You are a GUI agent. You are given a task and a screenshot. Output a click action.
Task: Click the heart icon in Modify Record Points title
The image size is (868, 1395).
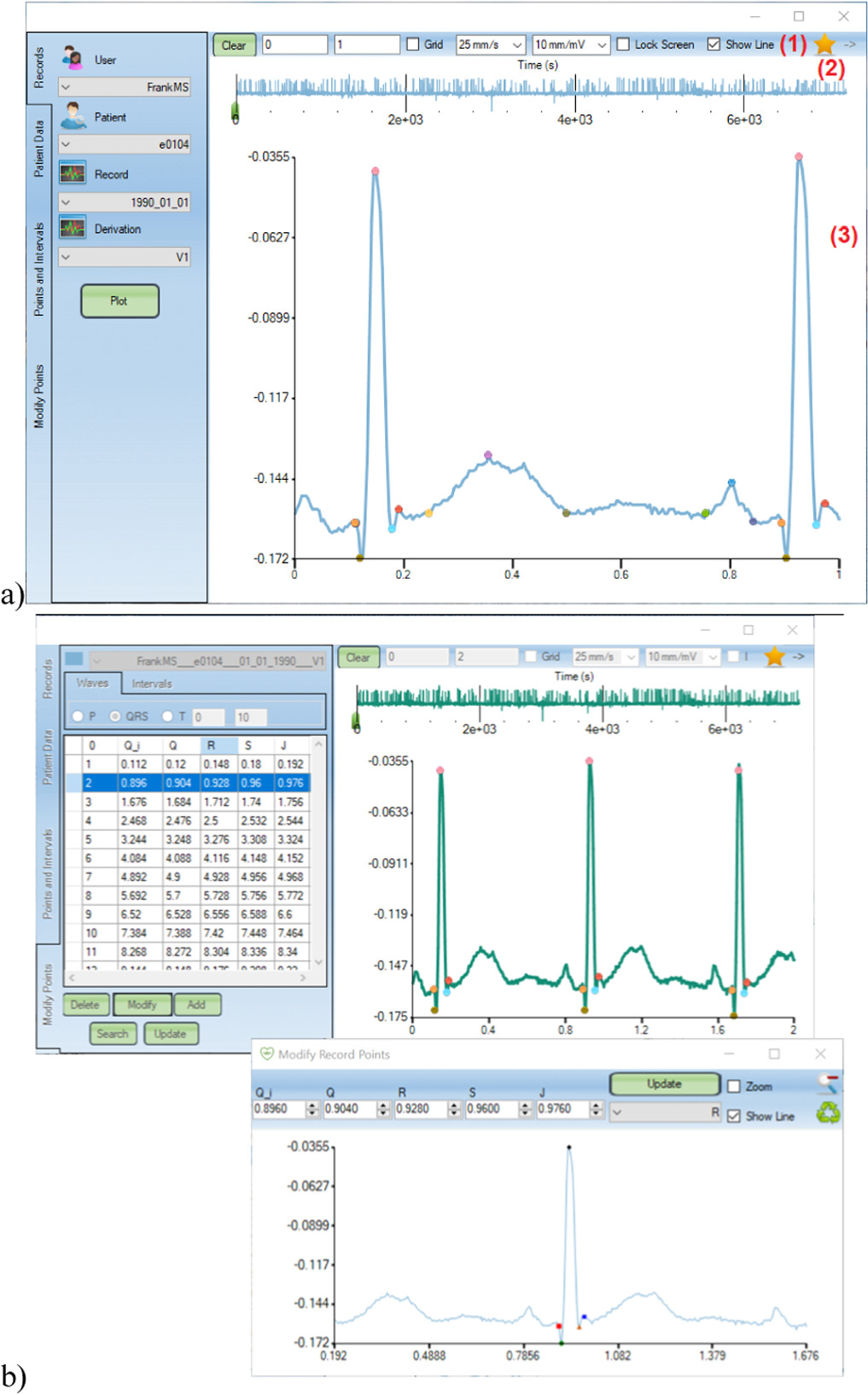coord(266,1054)
